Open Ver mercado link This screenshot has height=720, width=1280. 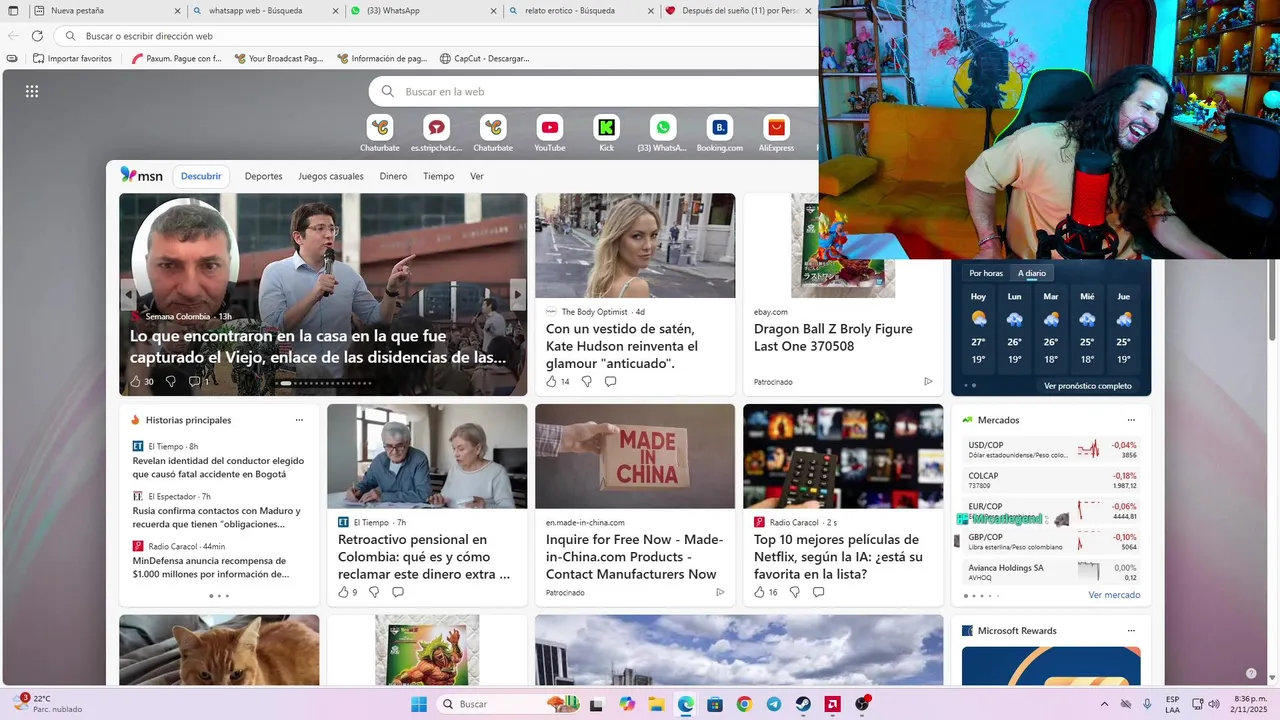point(1114,595)
